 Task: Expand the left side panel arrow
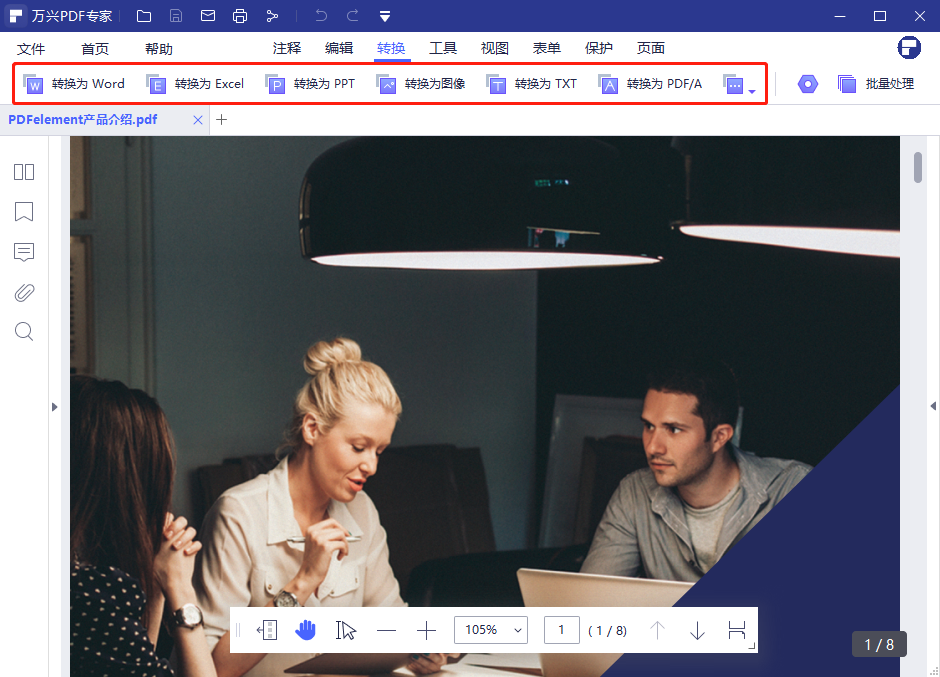tap(54, 406)
